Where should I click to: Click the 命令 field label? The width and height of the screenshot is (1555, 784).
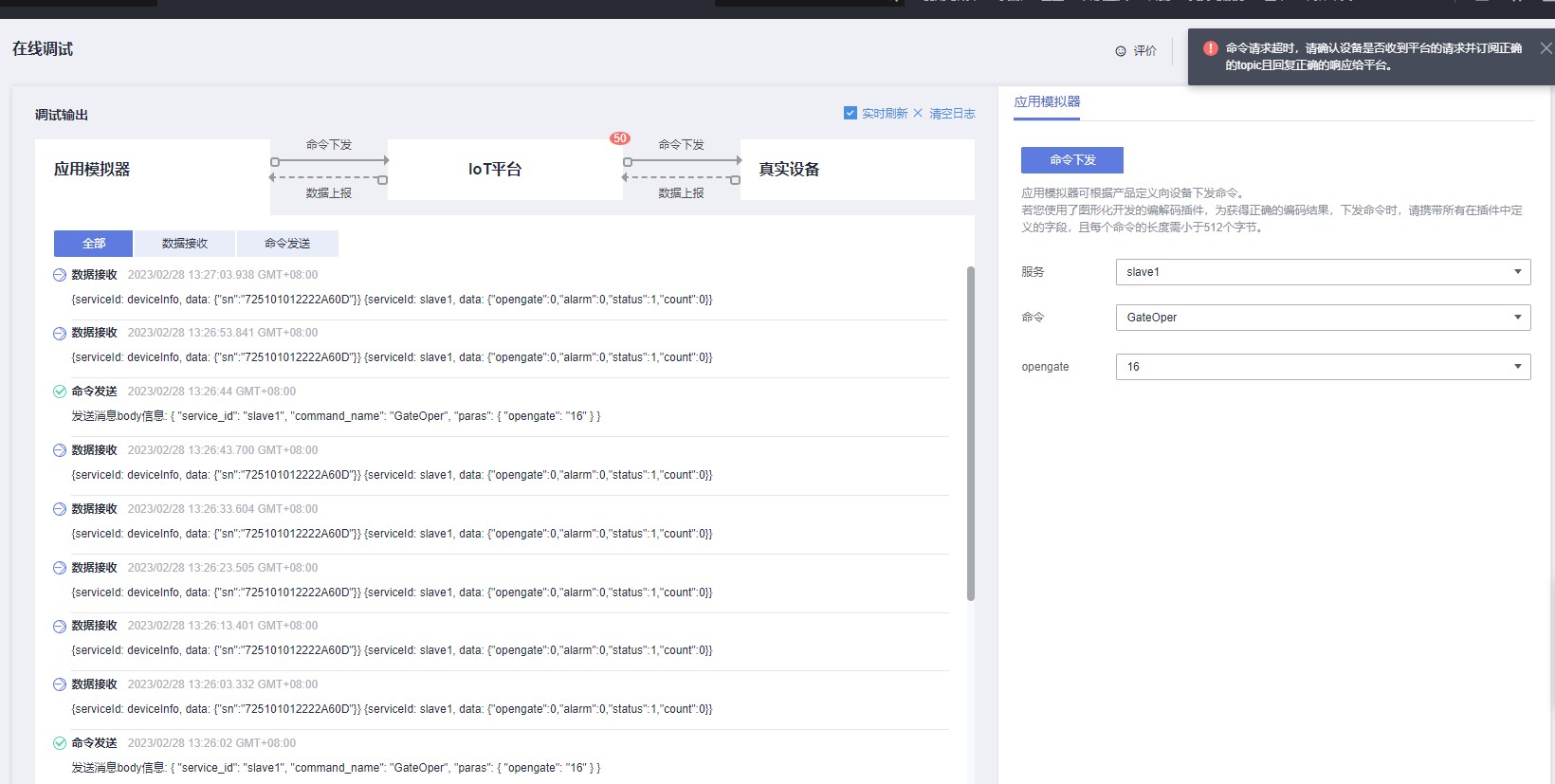(x=1033, y=318)
